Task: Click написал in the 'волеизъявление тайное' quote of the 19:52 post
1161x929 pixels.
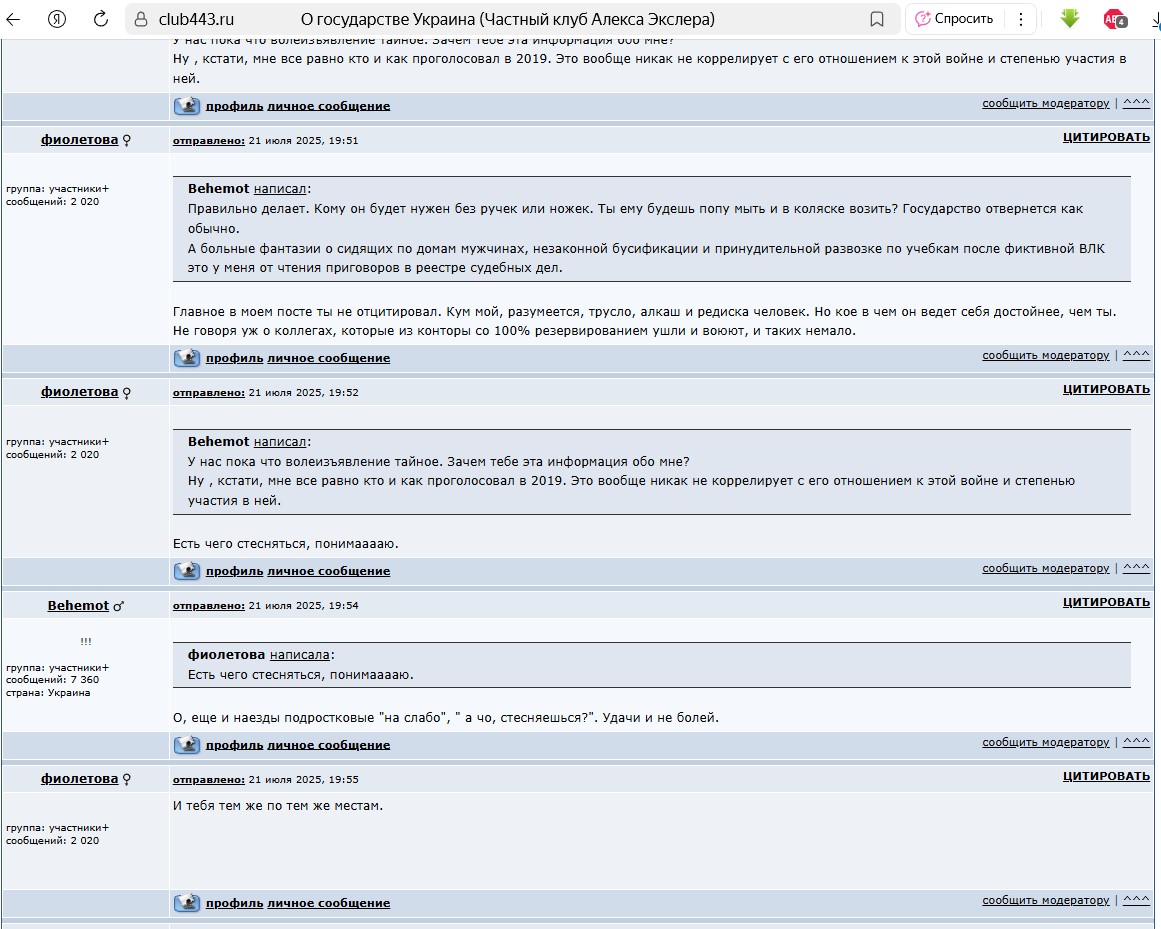Action: (x=280, y=442)
